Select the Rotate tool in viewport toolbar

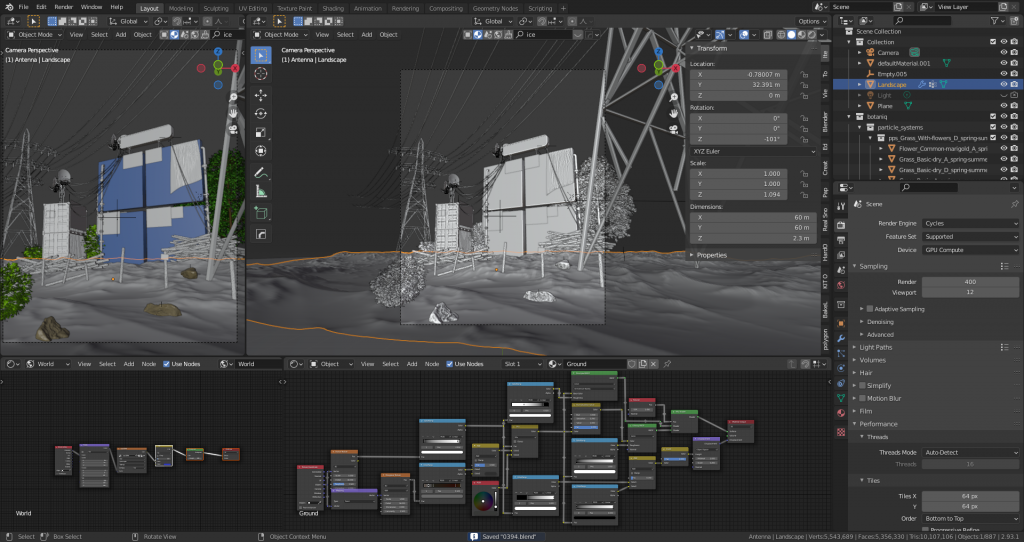261,114
